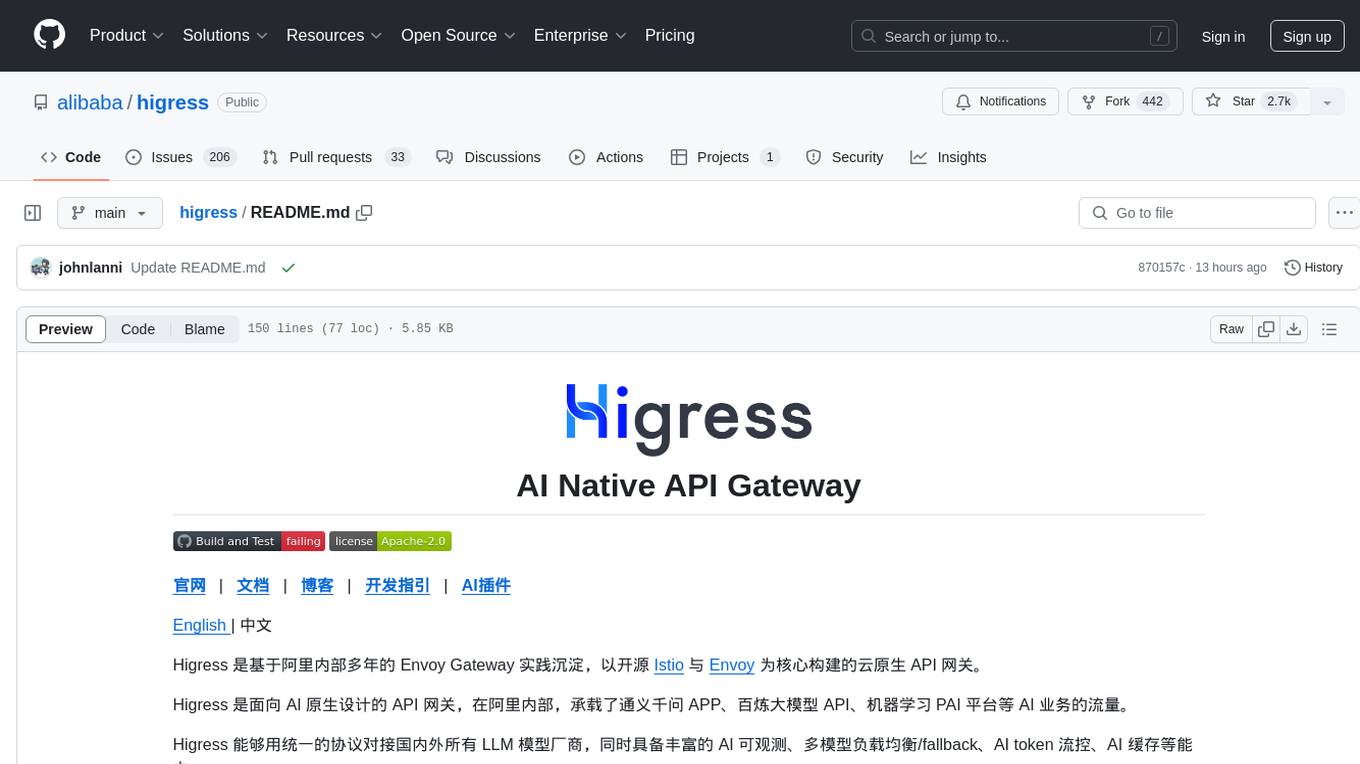Click the Sign in link
The height and width of the screenshot is (764, 1360).
(x=1223, y=36)
